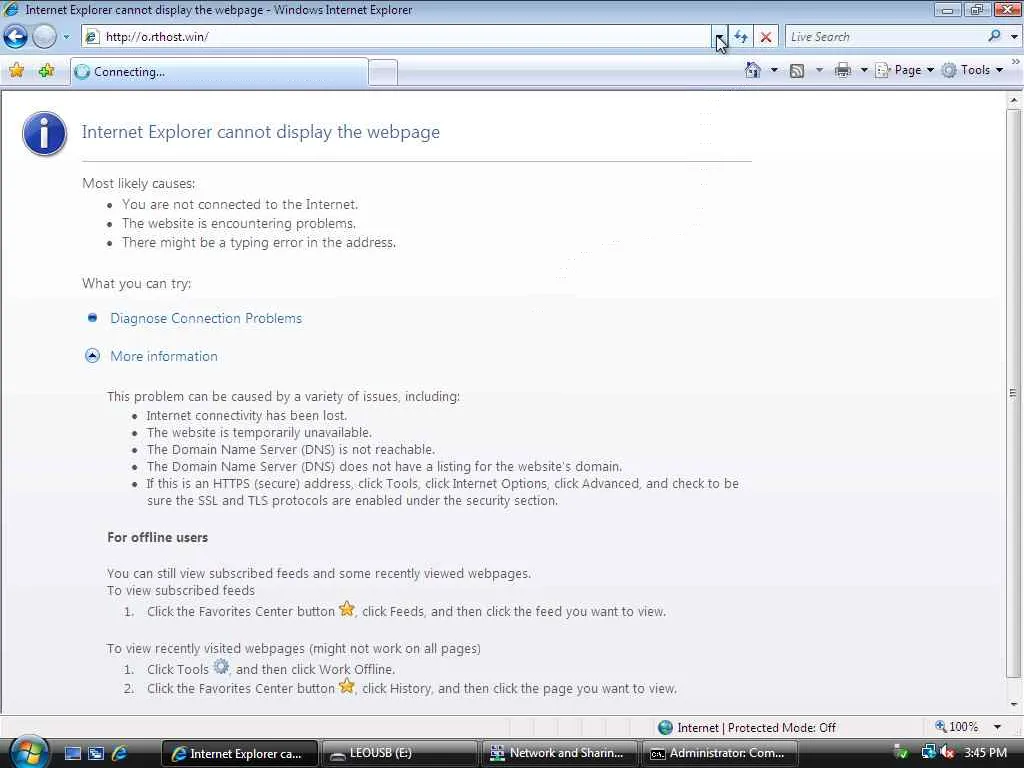Click the Back navigation arrow button
This screenshot has width=1024, height=768.
pyautogui.click(x=16, y=37)
